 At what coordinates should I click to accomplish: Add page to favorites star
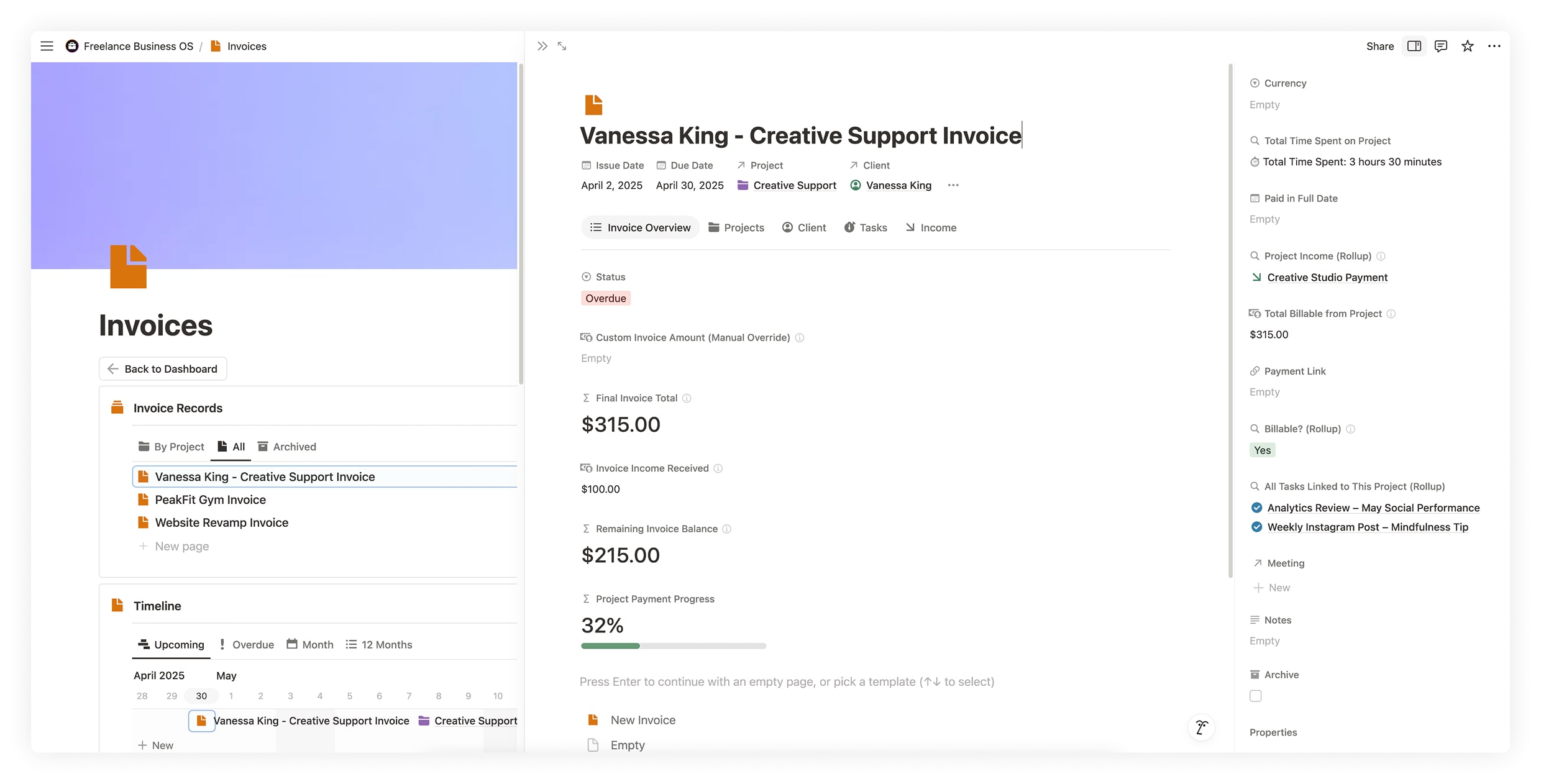pyautogui.click(x=1468, y=46)
